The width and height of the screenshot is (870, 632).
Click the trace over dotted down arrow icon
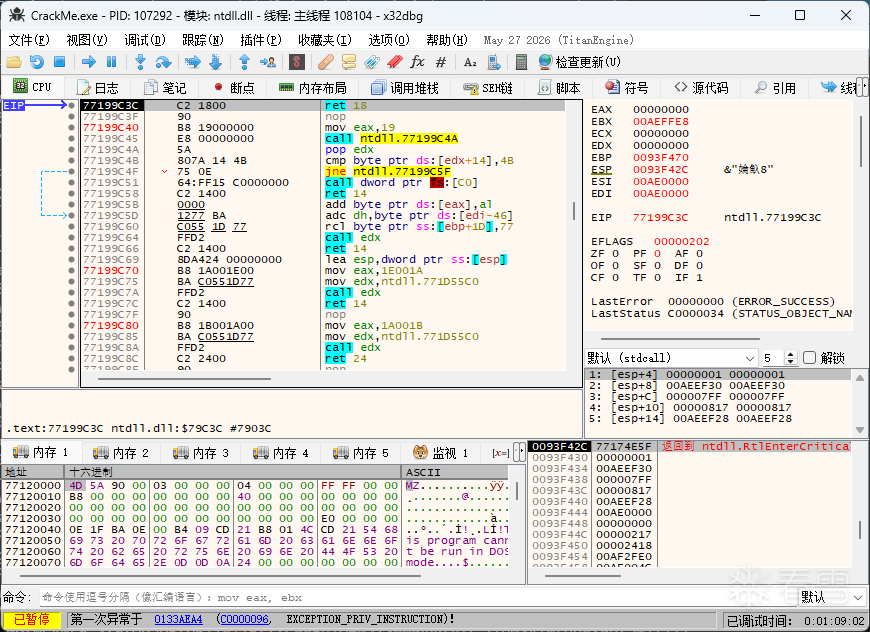click(215, 62)
